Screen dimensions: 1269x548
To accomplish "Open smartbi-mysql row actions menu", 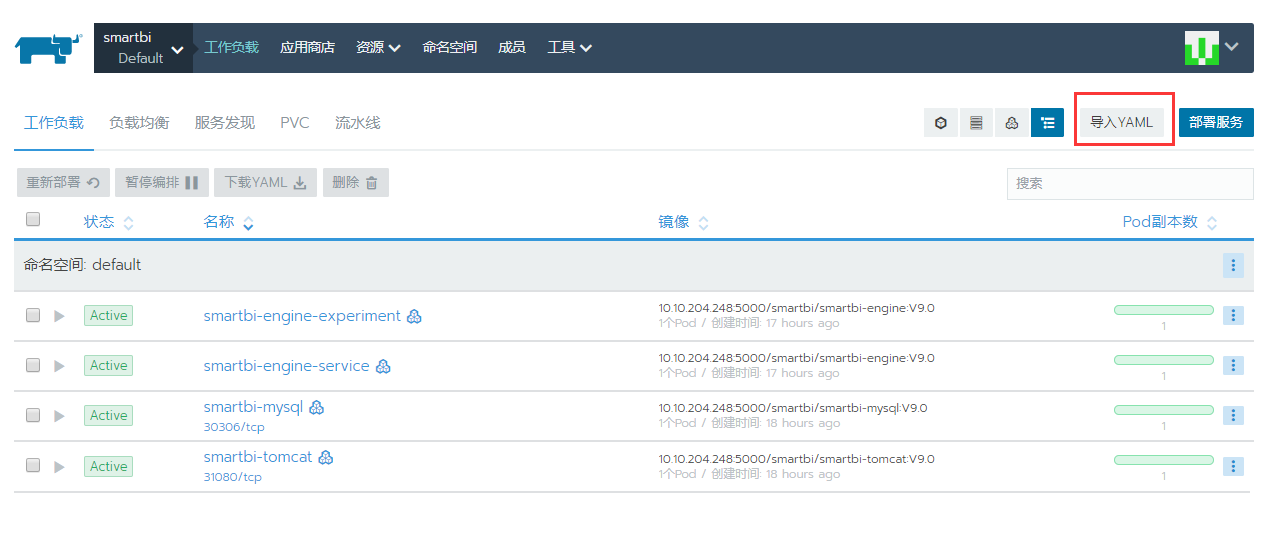I will (x=1233, y=415).
